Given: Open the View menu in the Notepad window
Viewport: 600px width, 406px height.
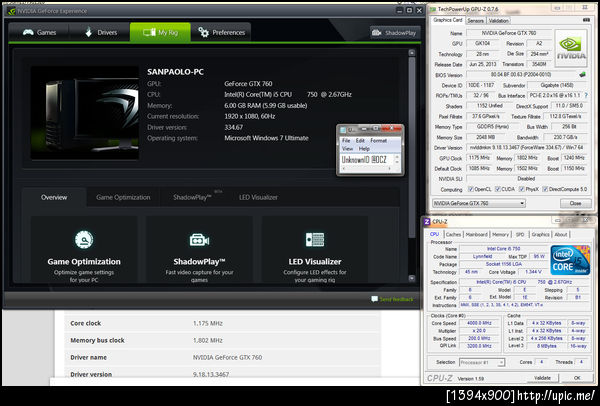Looking at the screenshot, I should pyautogui.click(x=347, y=148).
